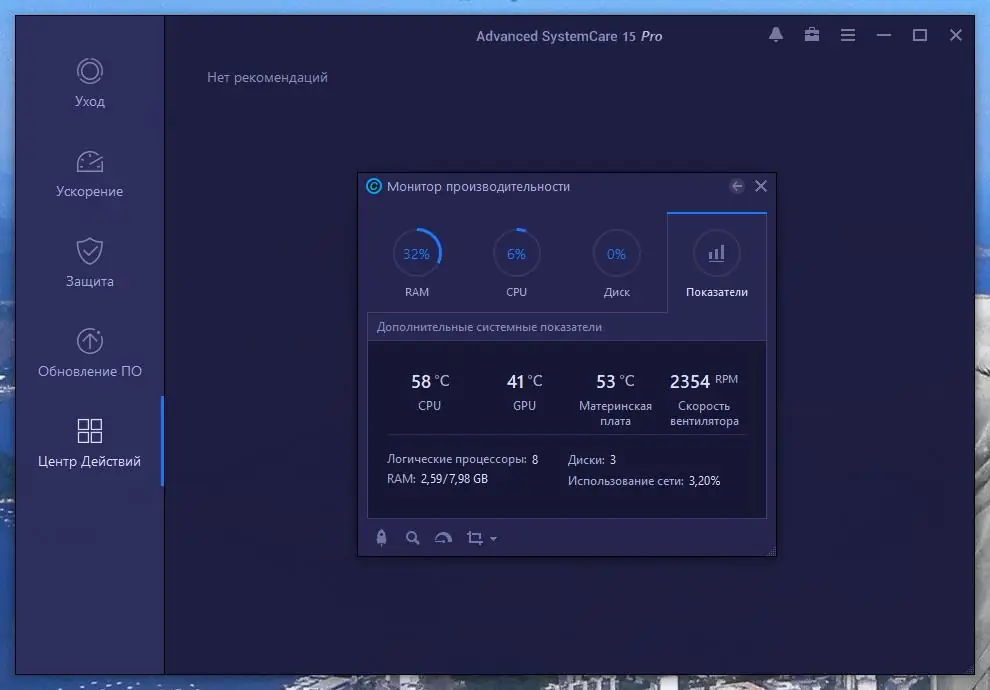Open the Защита shield section
The image size is (990, 690).
(x=89, y=262)
